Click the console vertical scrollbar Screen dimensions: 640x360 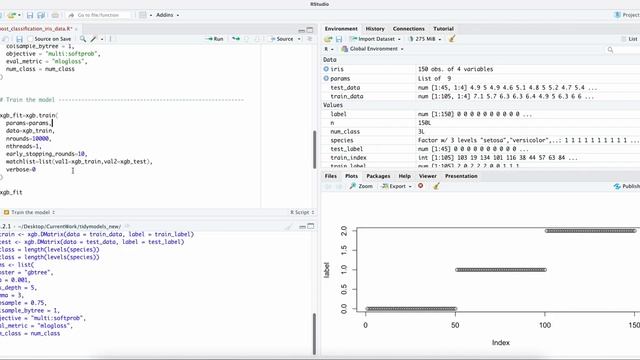coord(315,334)
